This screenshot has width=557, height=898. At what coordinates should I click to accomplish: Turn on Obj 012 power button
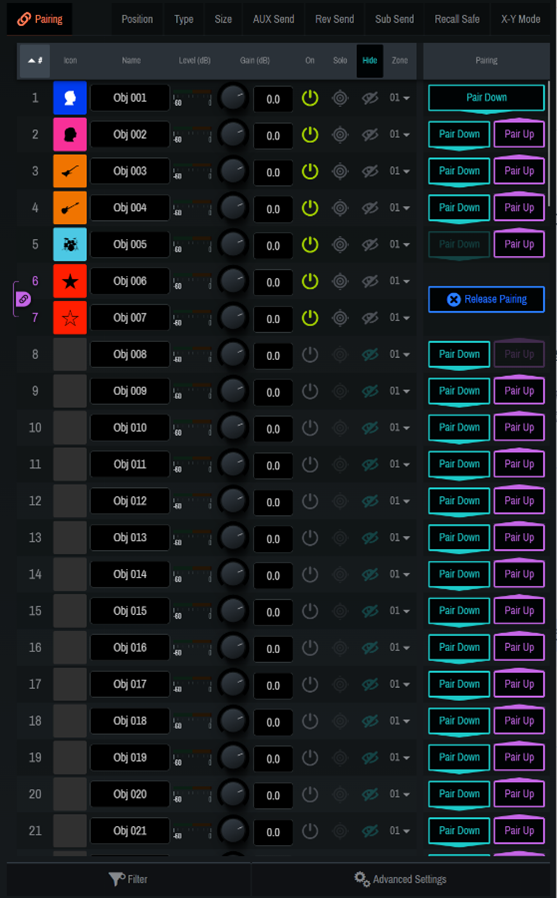point(310,501)
